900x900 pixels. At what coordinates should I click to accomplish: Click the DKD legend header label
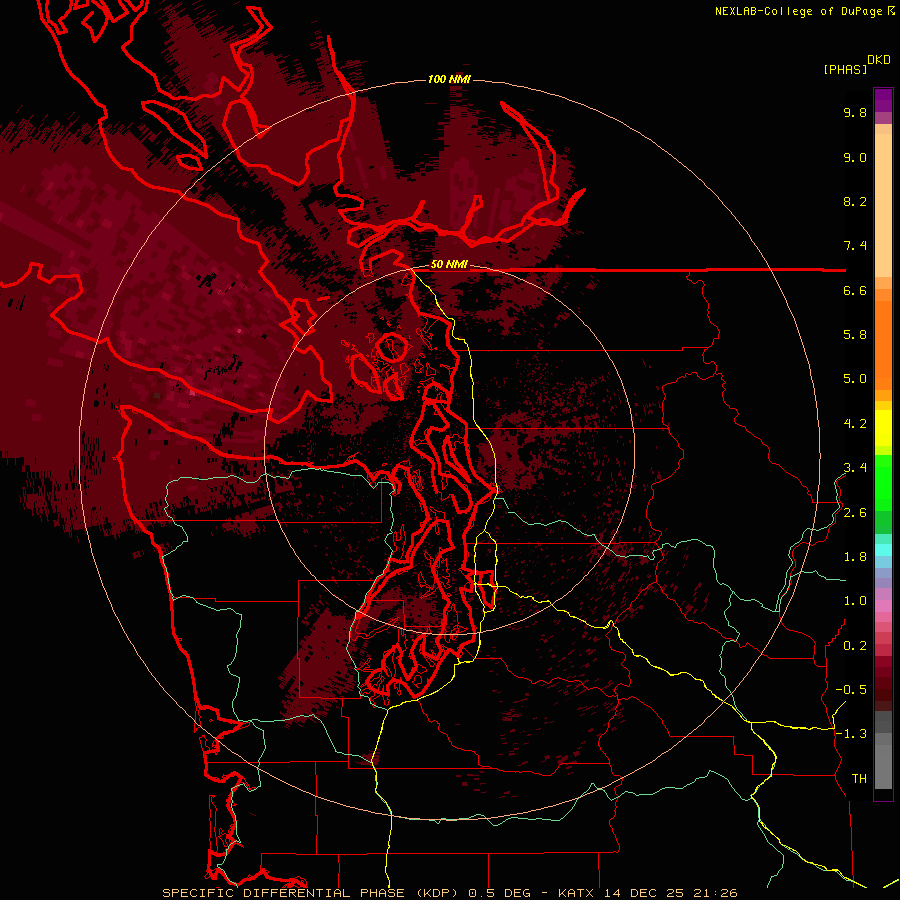(x=879, y=60)
